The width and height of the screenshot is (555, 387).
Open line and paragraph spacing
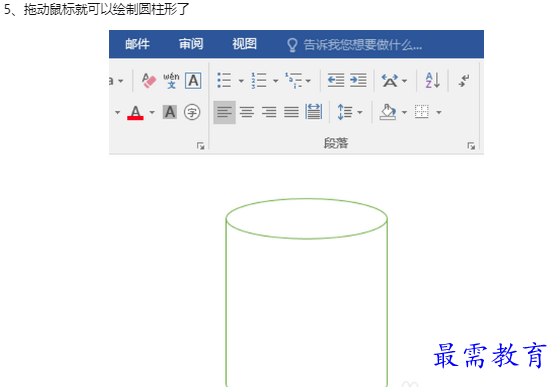pyautogui.click(x=345, y=112)
